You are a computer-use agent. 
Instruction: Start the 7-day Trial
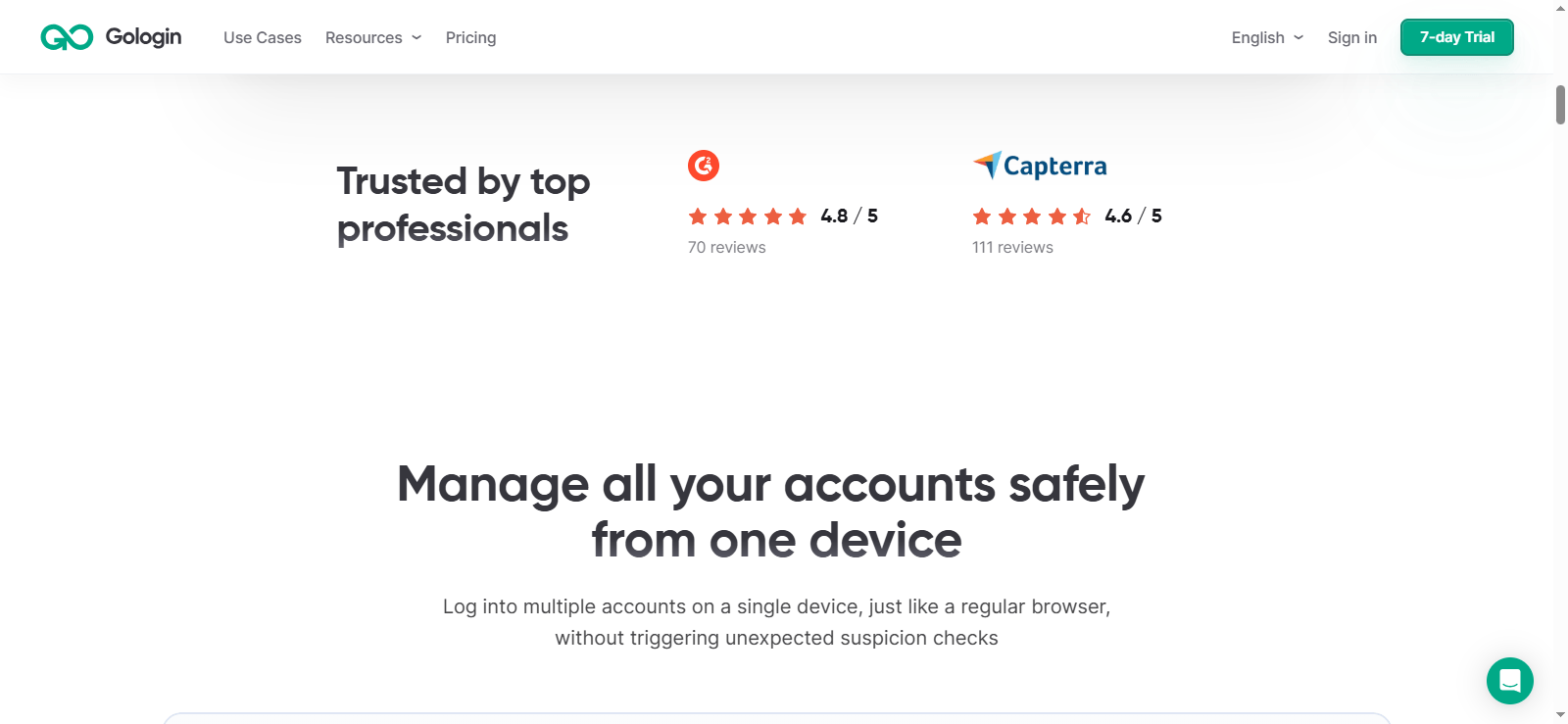[1457, 37]
